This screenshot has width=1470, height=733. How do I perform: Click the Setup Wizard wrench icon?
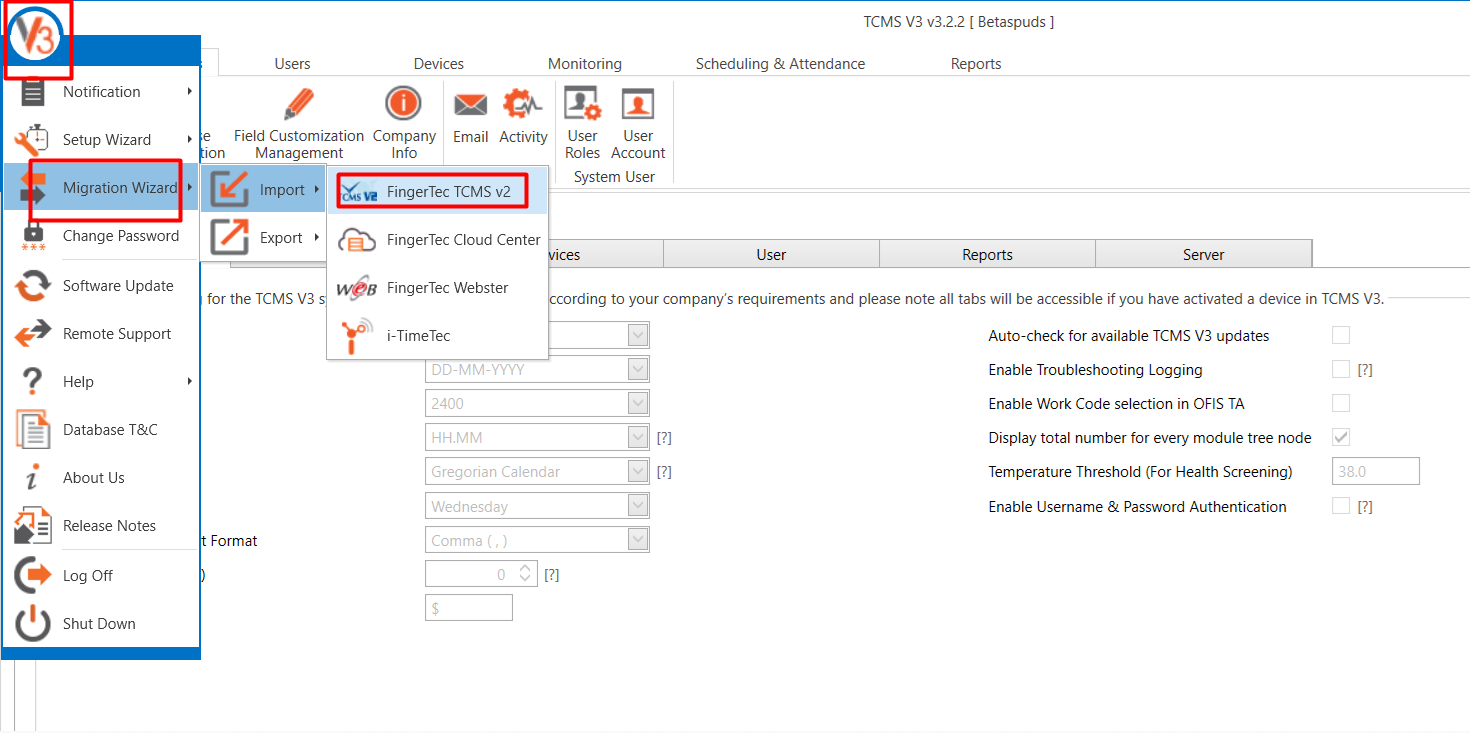pyautogui.click(x=33, y=140)
